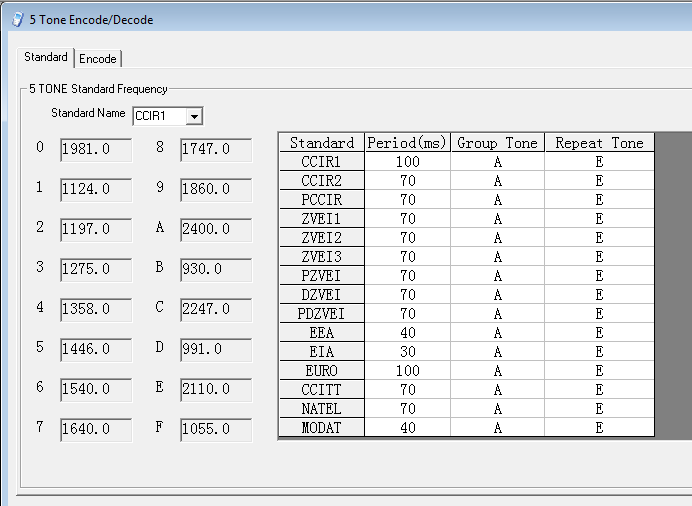Click the tone A frequency field 2400.0
Viewport: 692px width, 506px height.
tap(216, 229)
